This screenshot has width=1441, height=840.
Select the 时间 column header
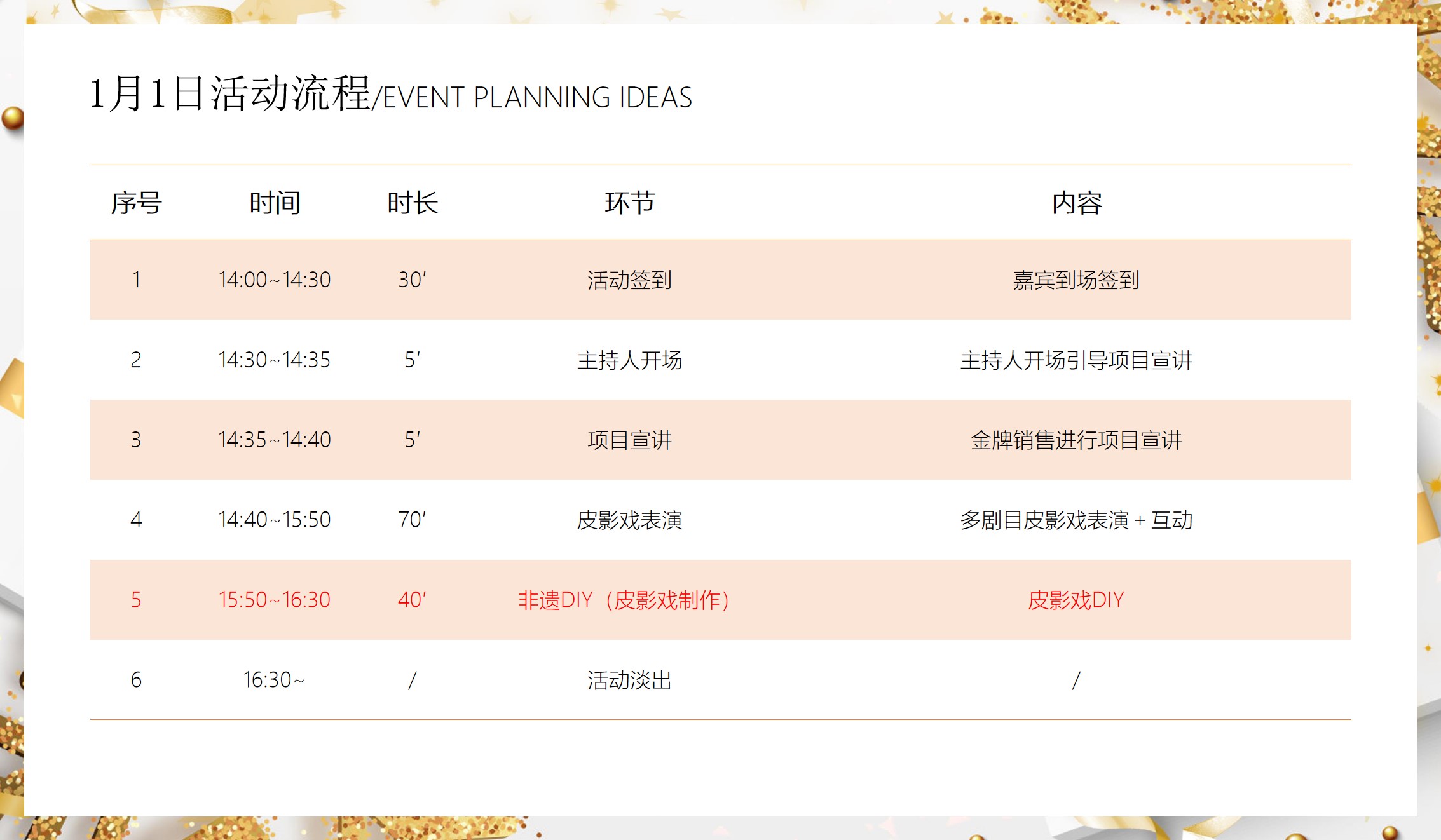click(275, 203)
